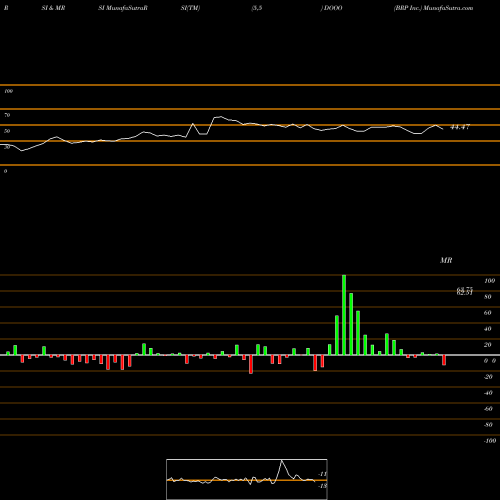The height and width of the screenshot is (500, 500).
Task: Click the spike peak in mini chart
Action: [282, 460]
